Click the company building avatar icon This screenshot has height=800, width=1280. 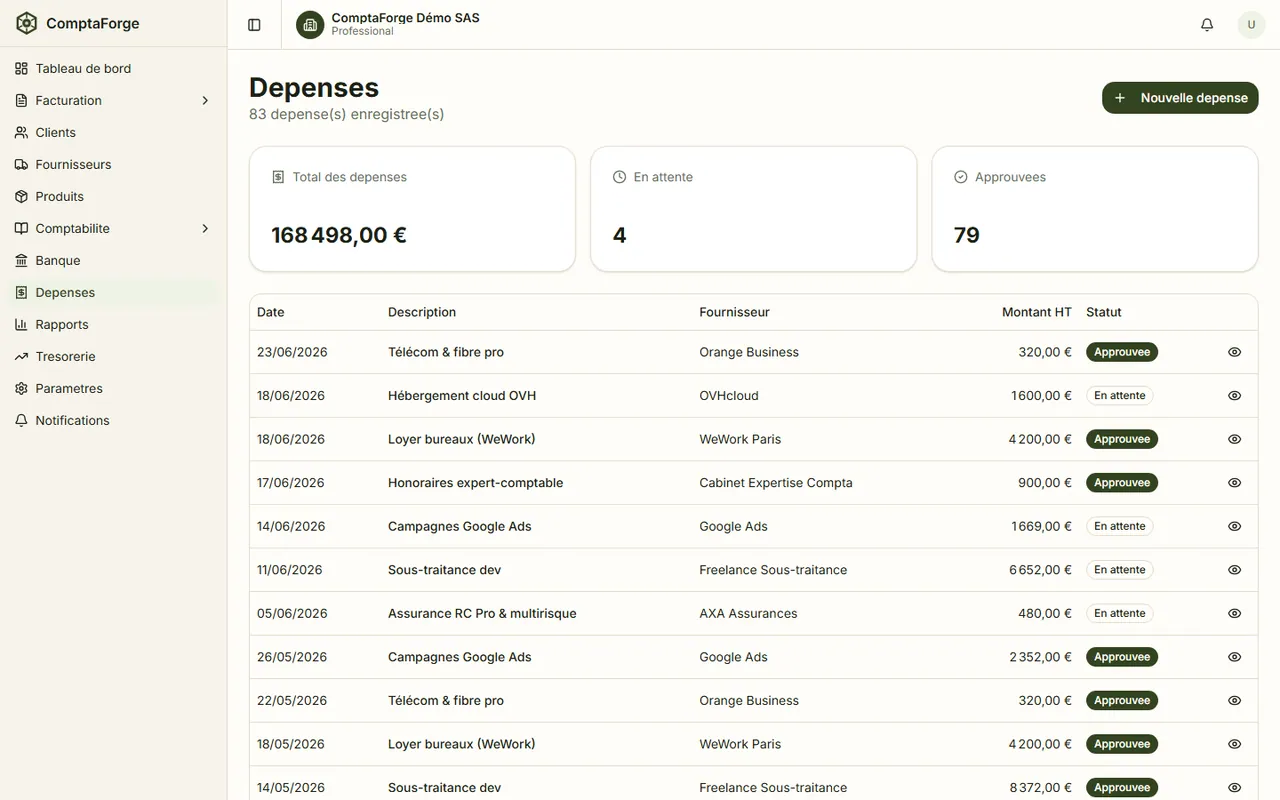(310, 25)
